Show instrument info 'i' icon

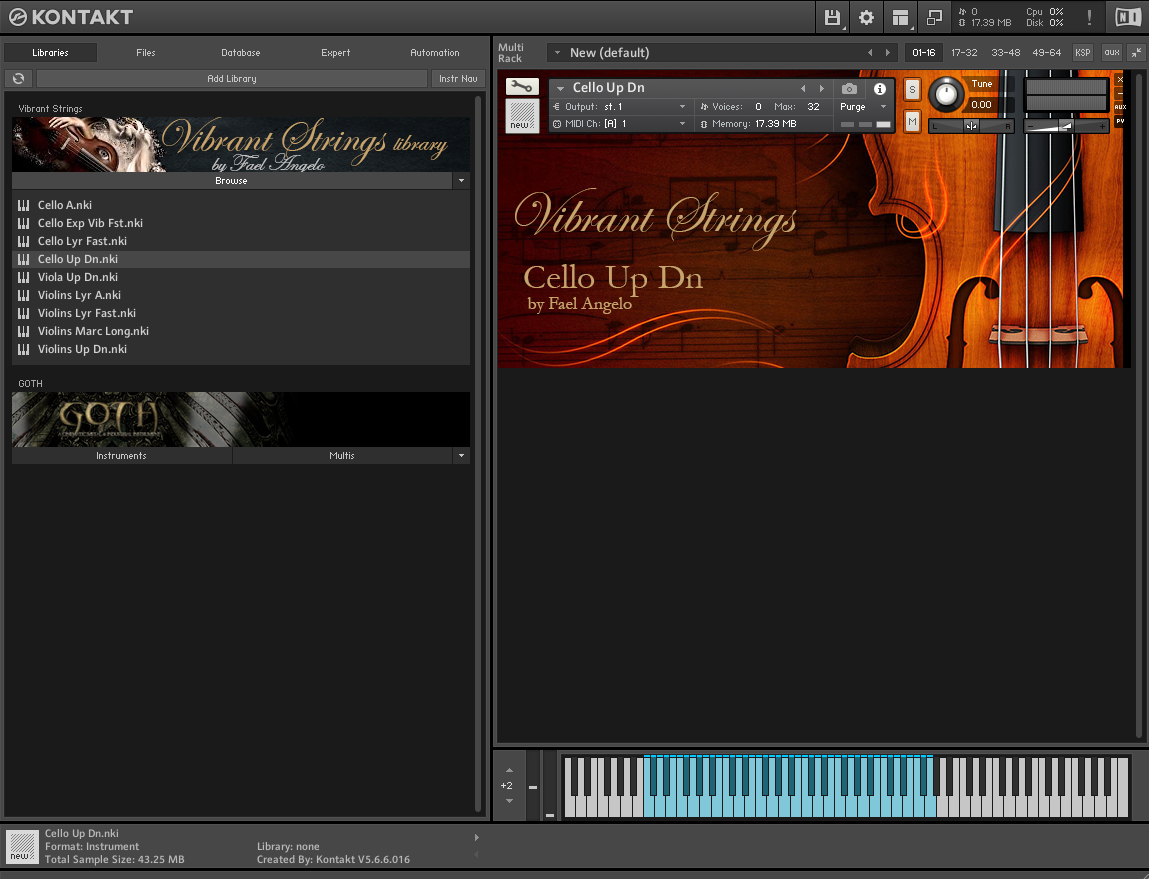click(880, 89)
